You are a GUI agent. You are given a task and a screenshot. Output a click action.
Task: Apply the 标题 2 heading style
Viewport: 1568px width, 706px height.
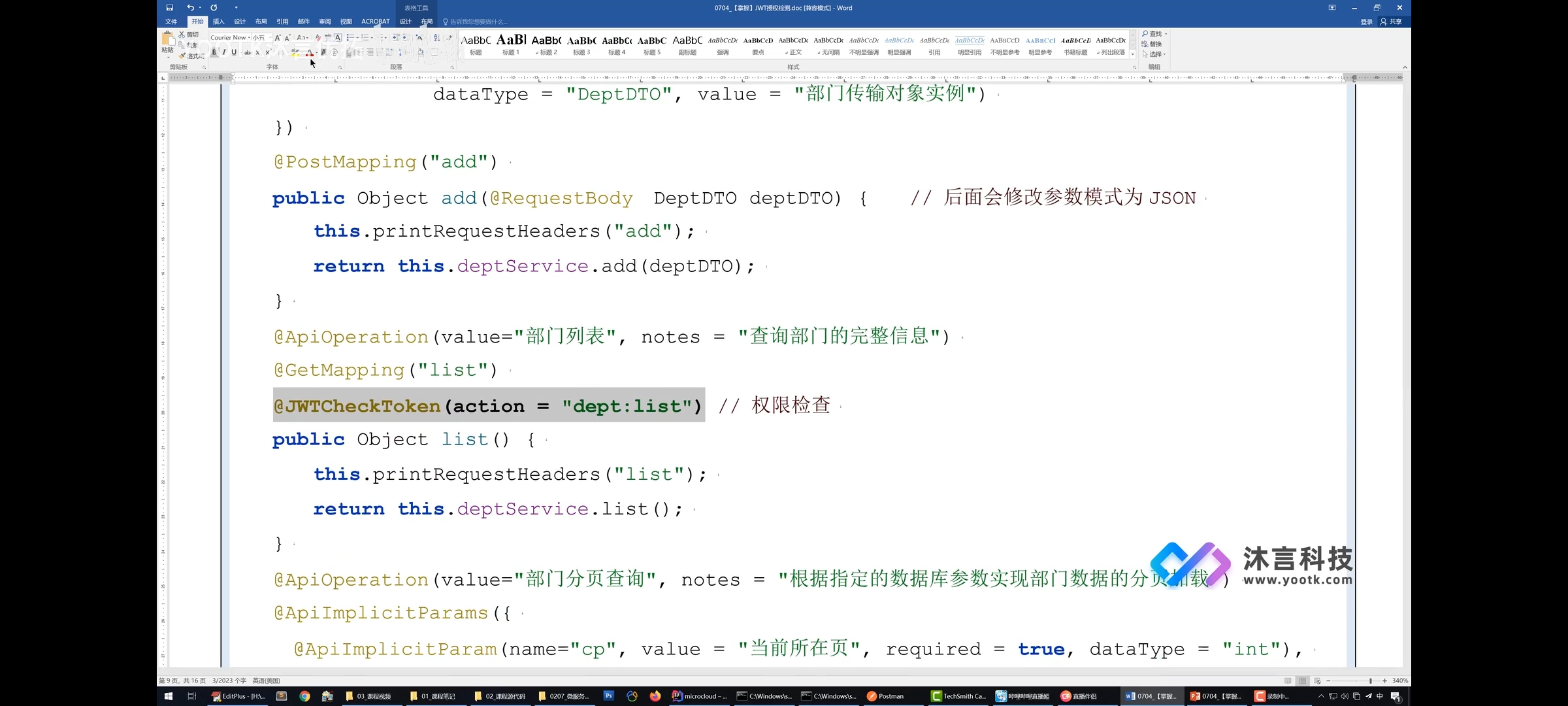546,45
